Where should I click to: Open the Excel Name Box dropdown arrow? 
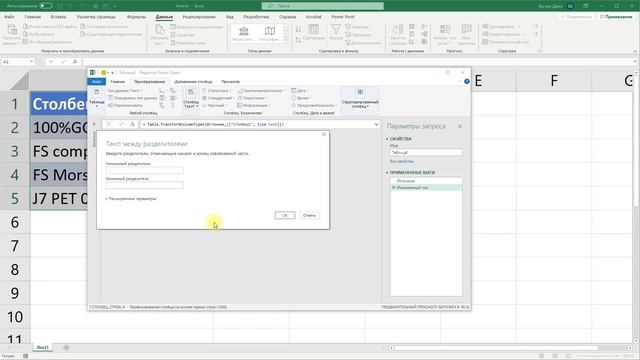(x=31, y=61)
